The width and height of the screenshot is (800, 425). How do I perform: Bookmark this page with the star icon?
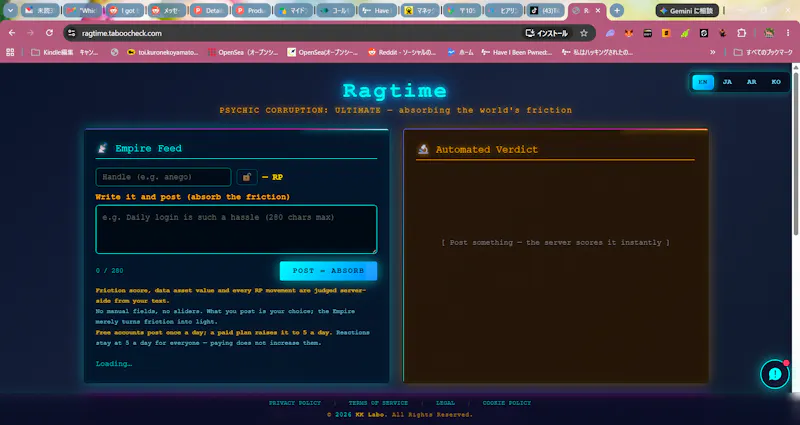point(584,33)
